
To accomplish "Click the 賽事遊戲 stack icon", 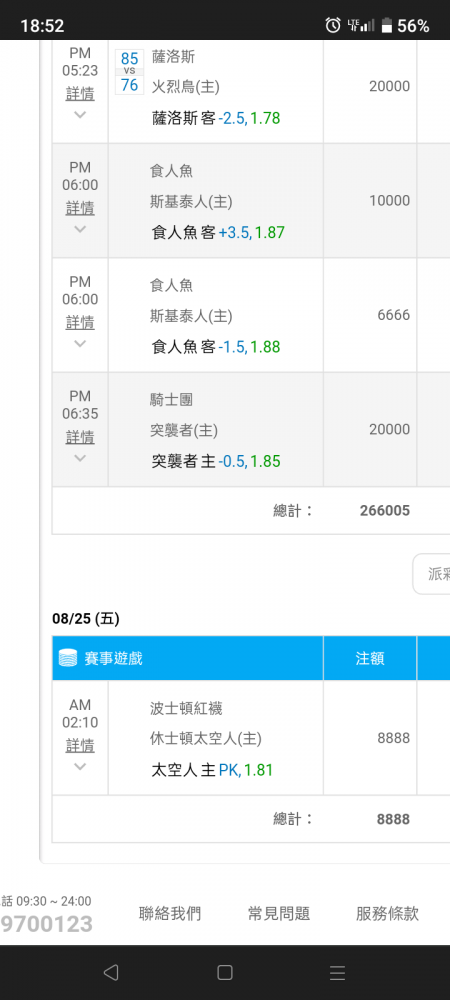I will click(68, 658).
